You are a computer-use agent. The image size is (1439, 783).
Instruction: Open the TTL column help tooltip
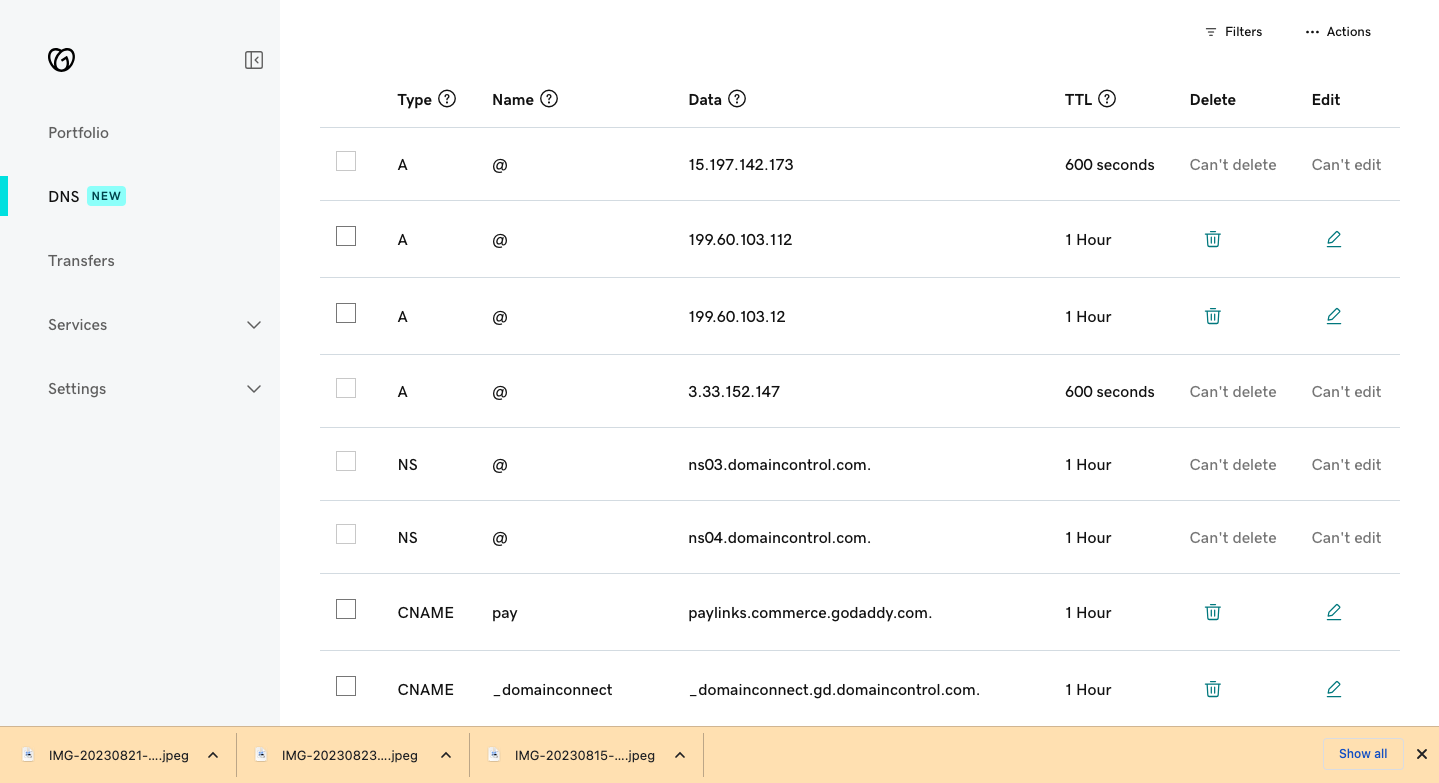coord(1107,98)
